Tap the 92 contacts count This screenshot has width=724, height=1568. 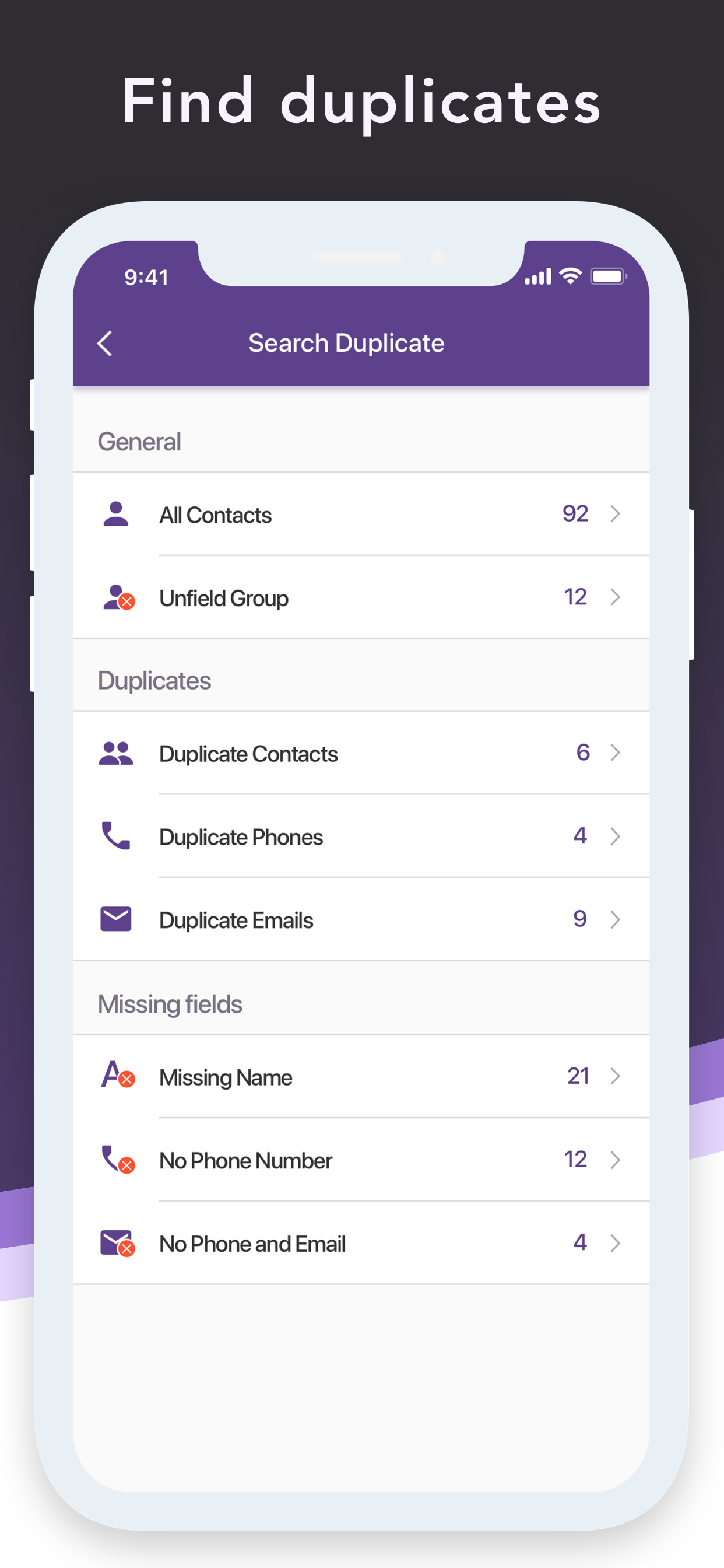pyautogui.click(x=575, y=514)
